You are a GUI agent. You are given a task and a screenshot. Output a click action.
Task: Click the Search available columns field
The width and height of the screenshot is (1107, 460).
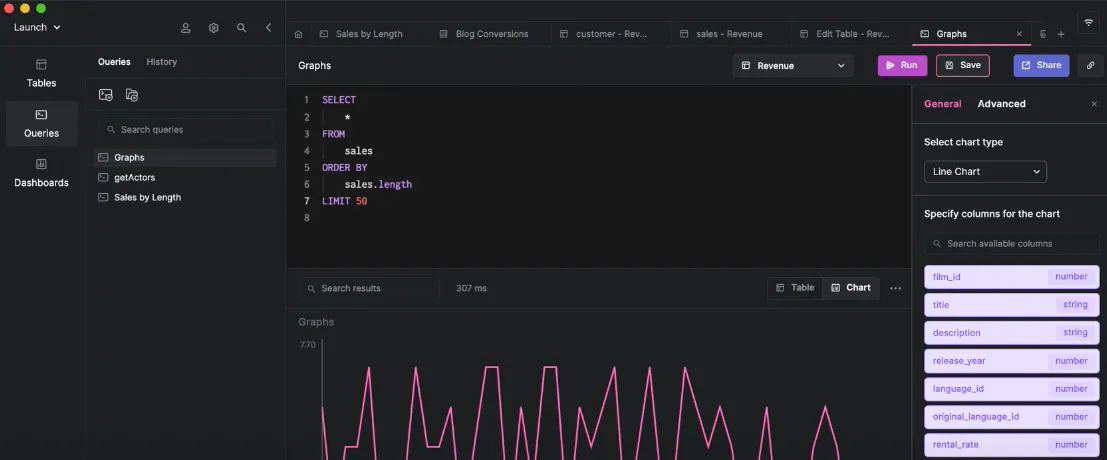[x=1011, y=244]
